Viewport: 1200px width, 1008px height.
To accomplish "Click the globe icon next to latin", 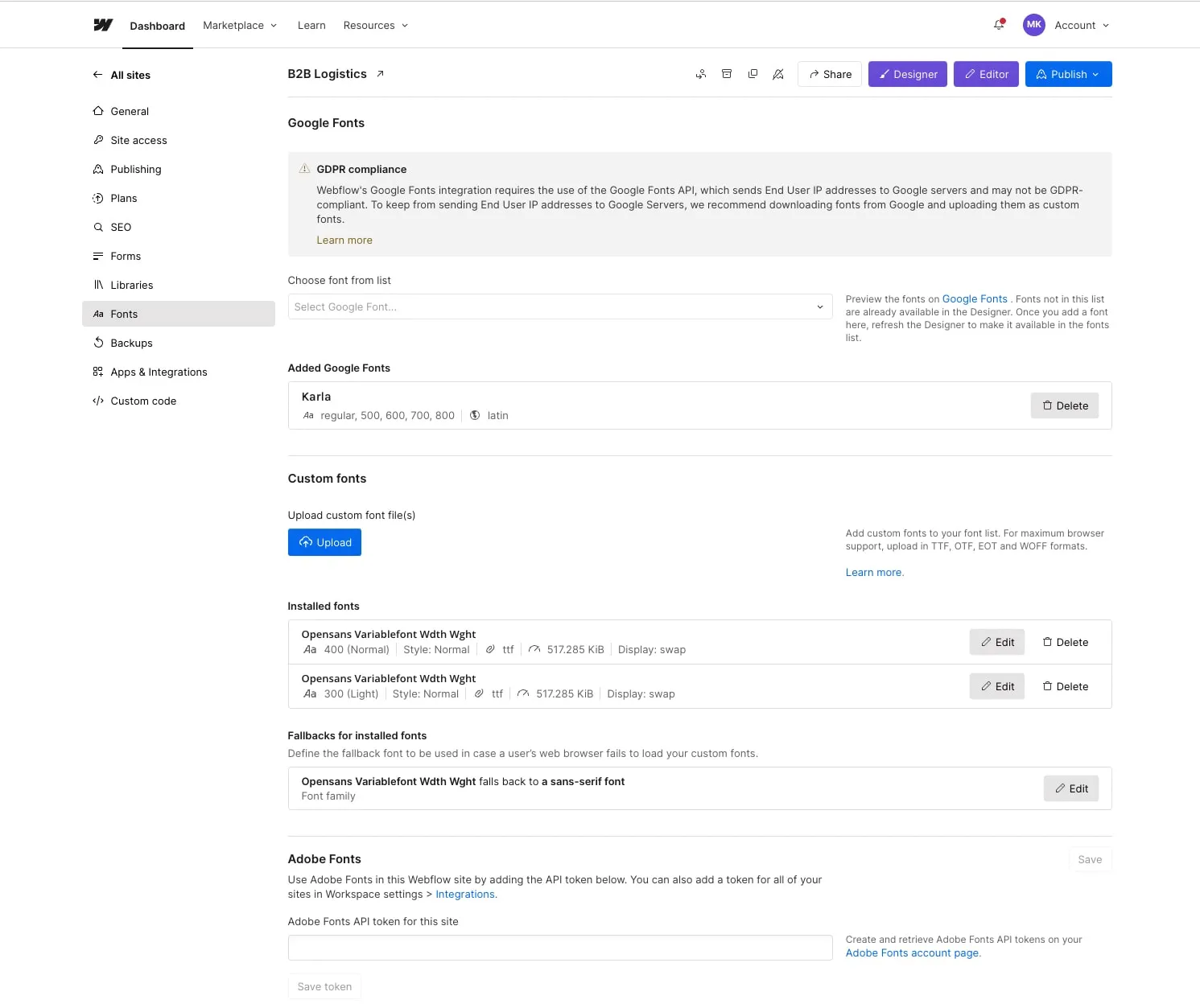I will click(475, 415).
